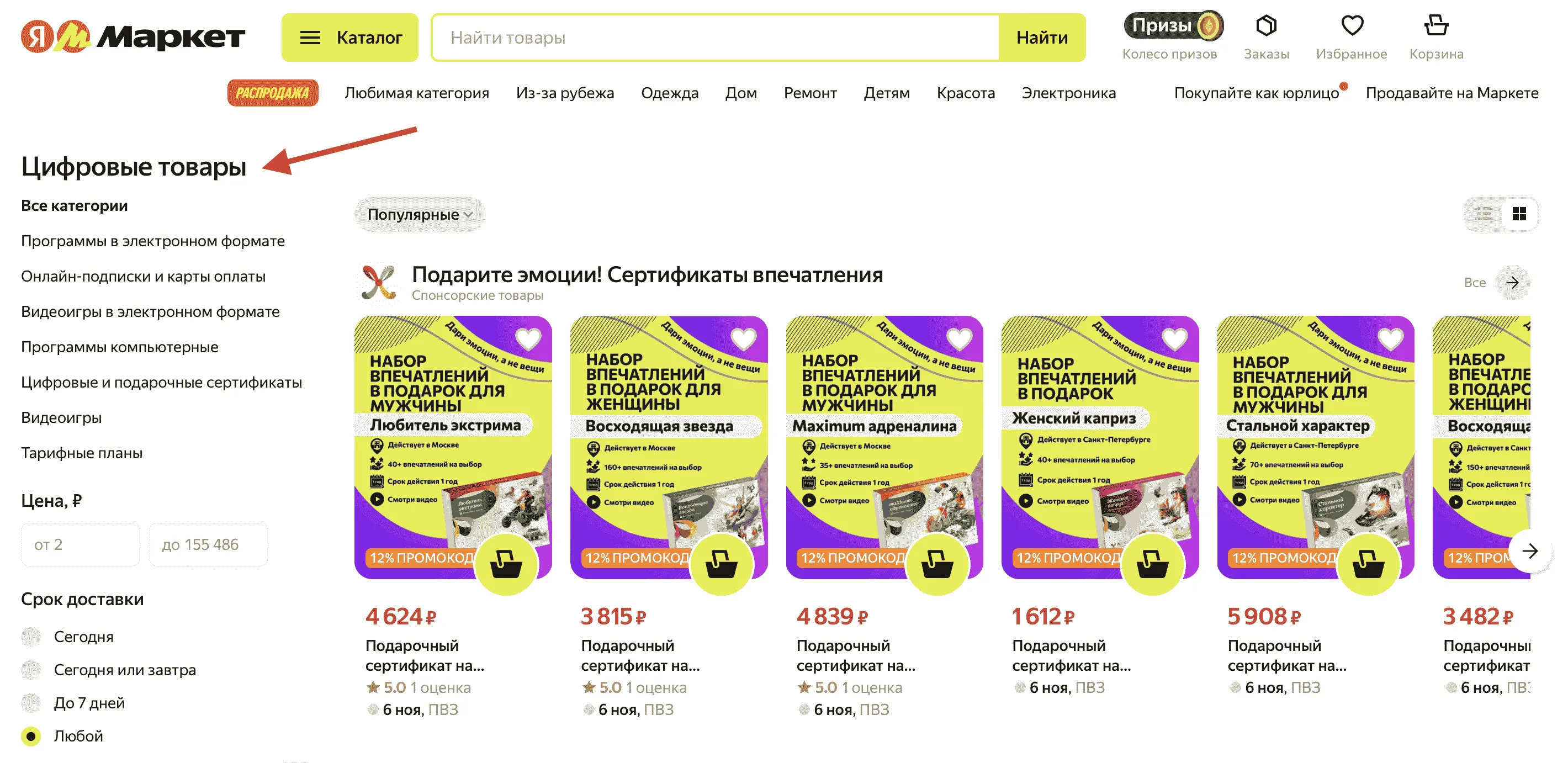Click the Найти search button
Screen dimensions: 1568x763
coord(1041,38)
